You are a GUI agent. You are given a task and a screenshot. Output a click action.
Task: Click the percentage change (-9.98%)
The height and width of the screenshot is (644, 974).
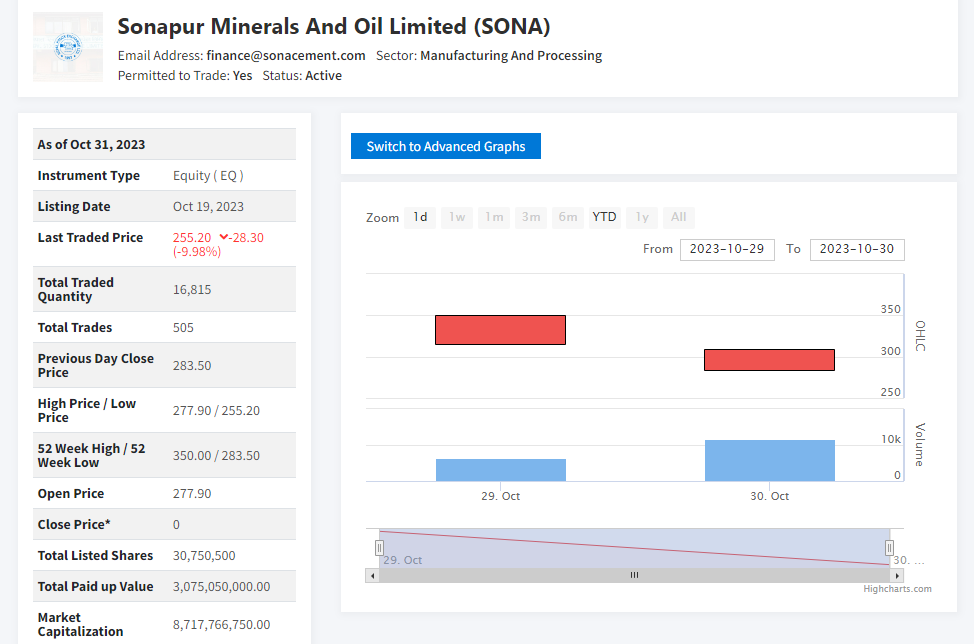(197, 252)
